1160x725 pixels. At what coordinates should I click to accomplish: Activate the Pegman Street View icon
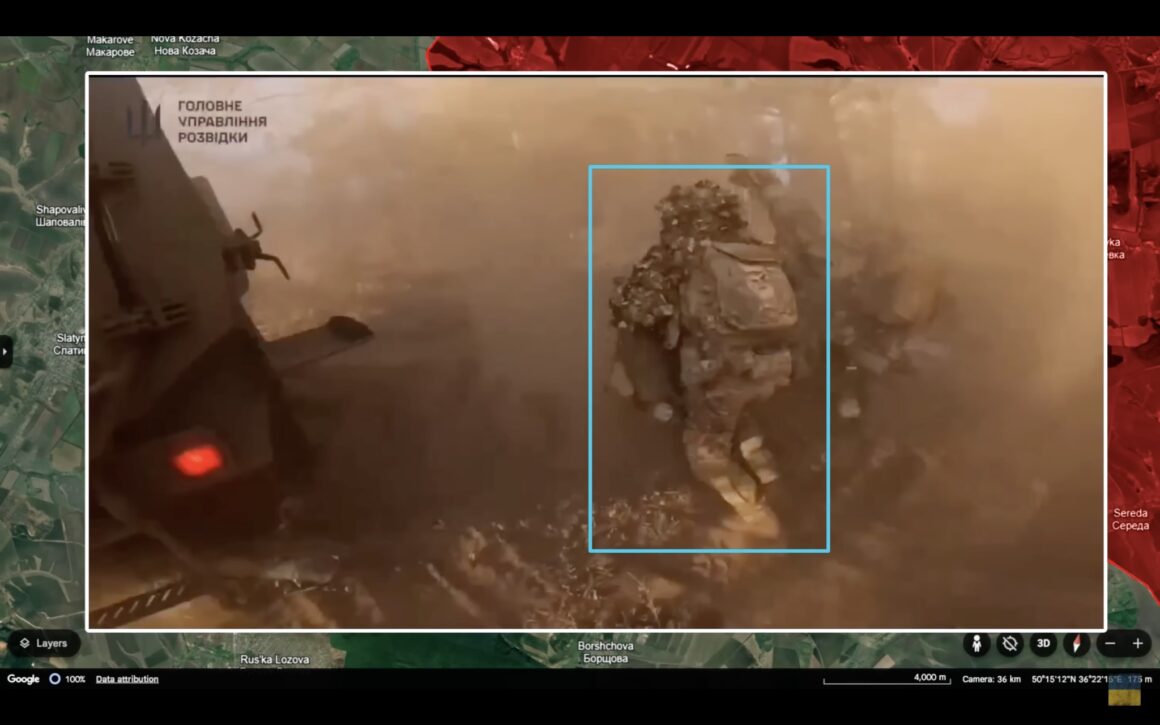[977, 644]
